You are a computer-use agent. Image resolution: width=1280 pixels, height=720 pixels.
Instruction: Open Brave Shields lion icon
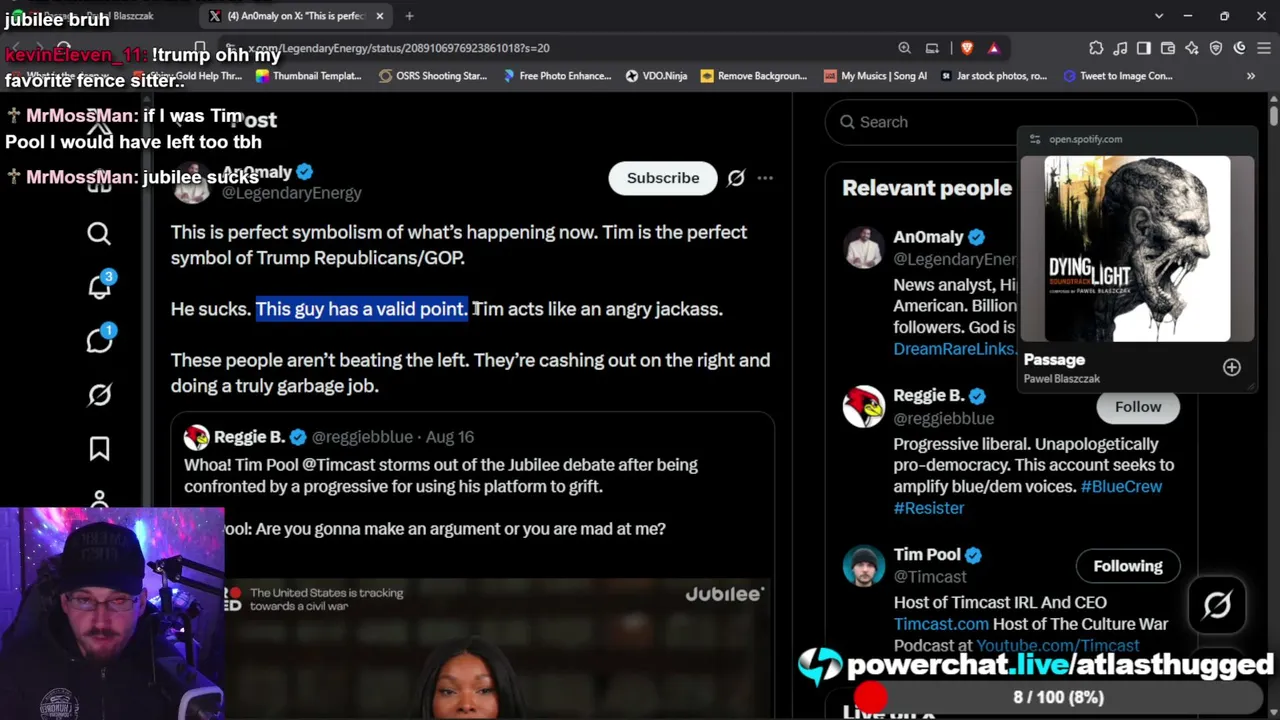pos(966,48)
